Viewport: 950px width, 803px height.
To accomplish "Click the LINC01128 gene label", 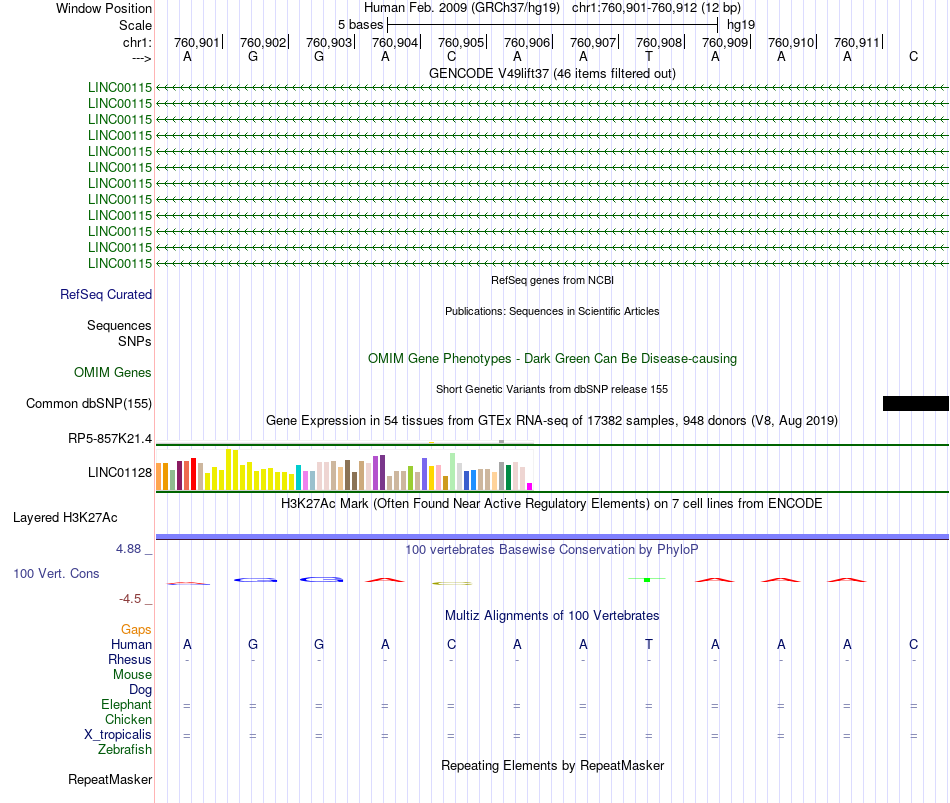I will tap(120, 473).
